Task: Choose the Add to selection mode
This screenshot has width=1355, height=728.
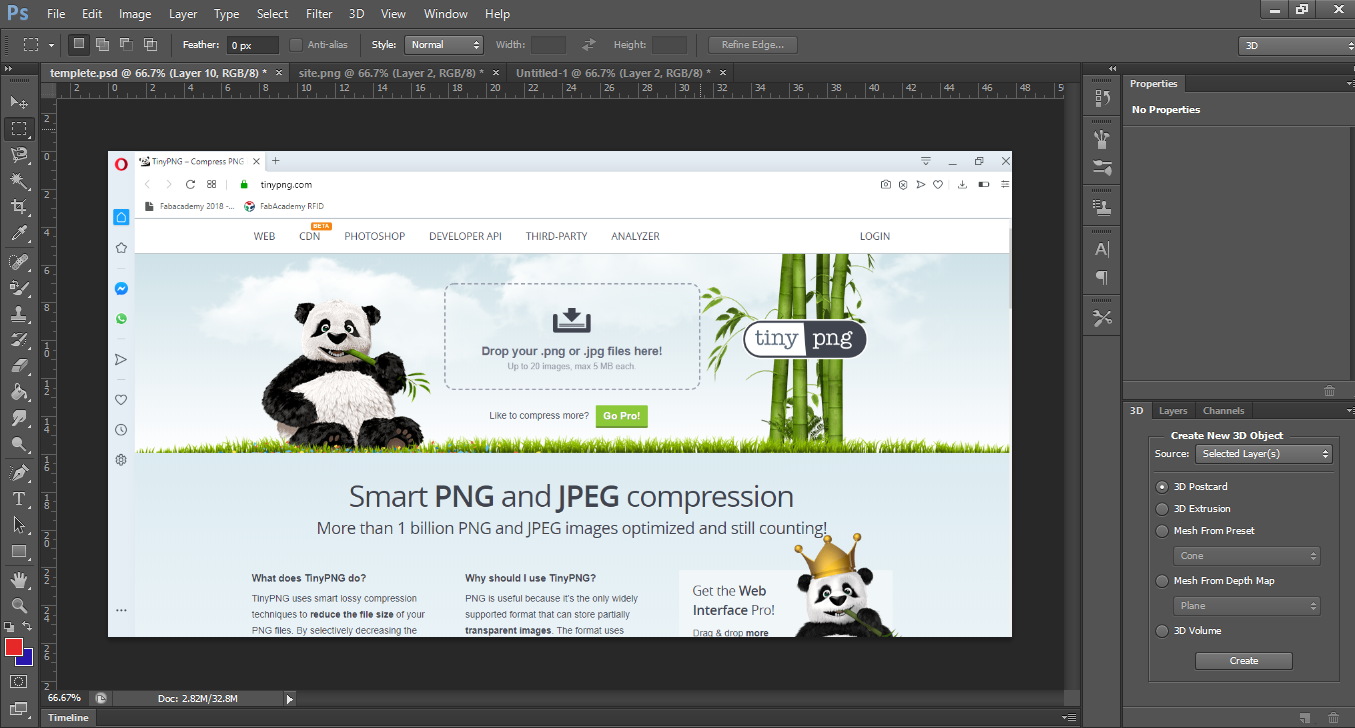Action: point(103,45)
